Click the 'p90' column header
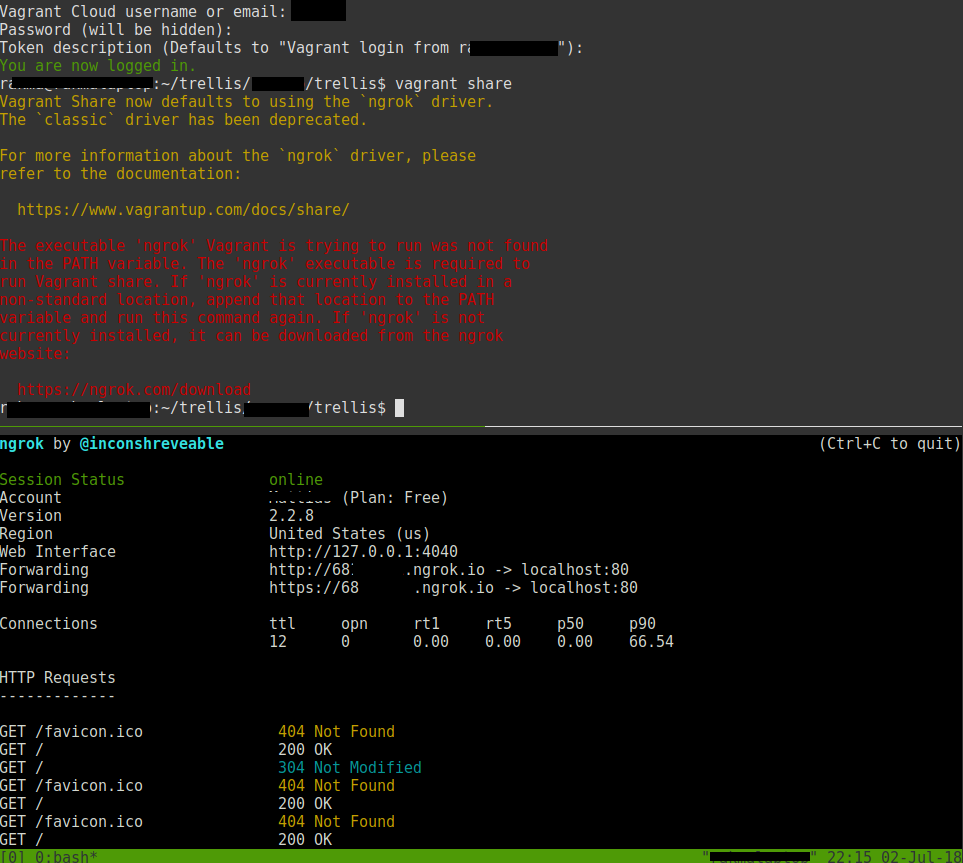 pyautogui.click(x=642, y=624)
